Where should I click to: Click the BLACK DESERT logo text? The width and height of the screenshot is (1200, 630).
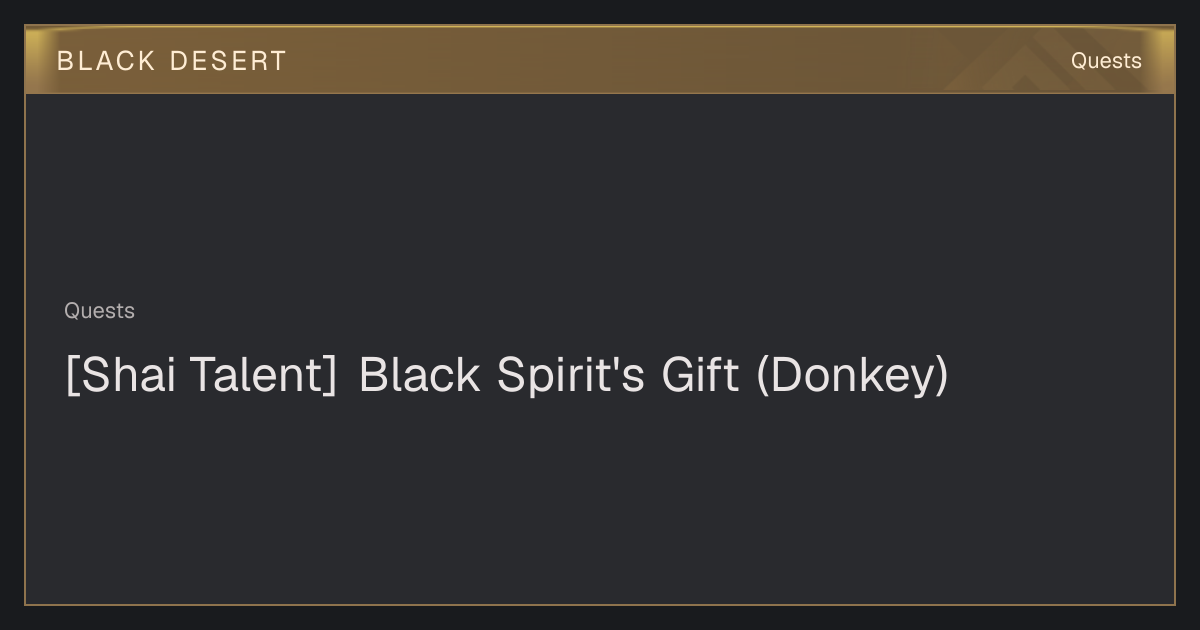171,61
